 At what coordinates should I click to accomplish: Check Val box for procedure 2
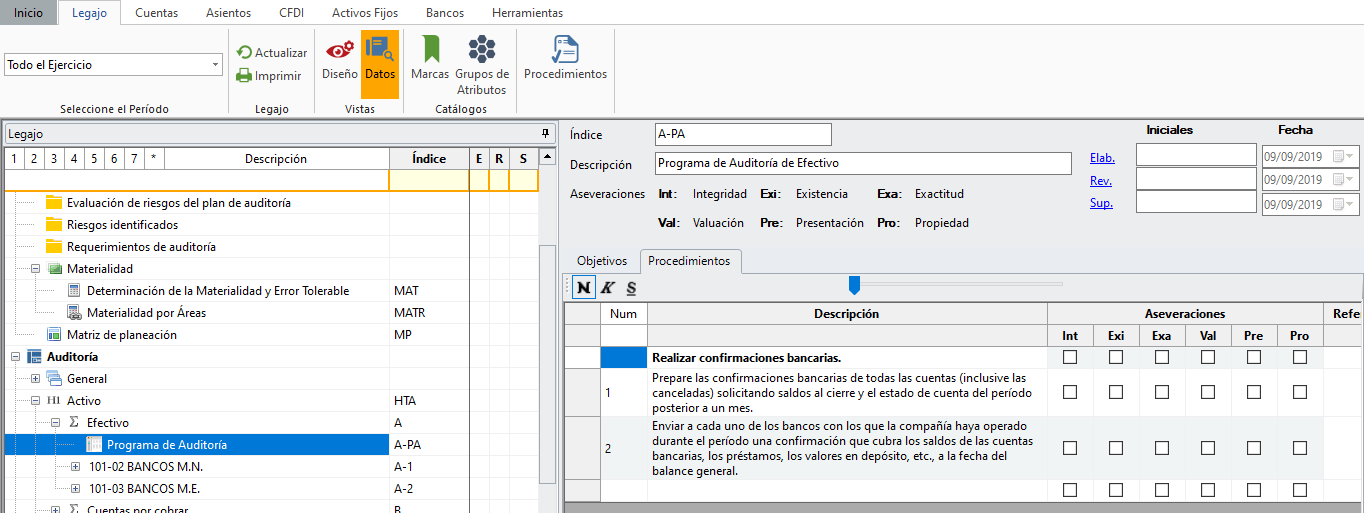tap(1208, 448)
